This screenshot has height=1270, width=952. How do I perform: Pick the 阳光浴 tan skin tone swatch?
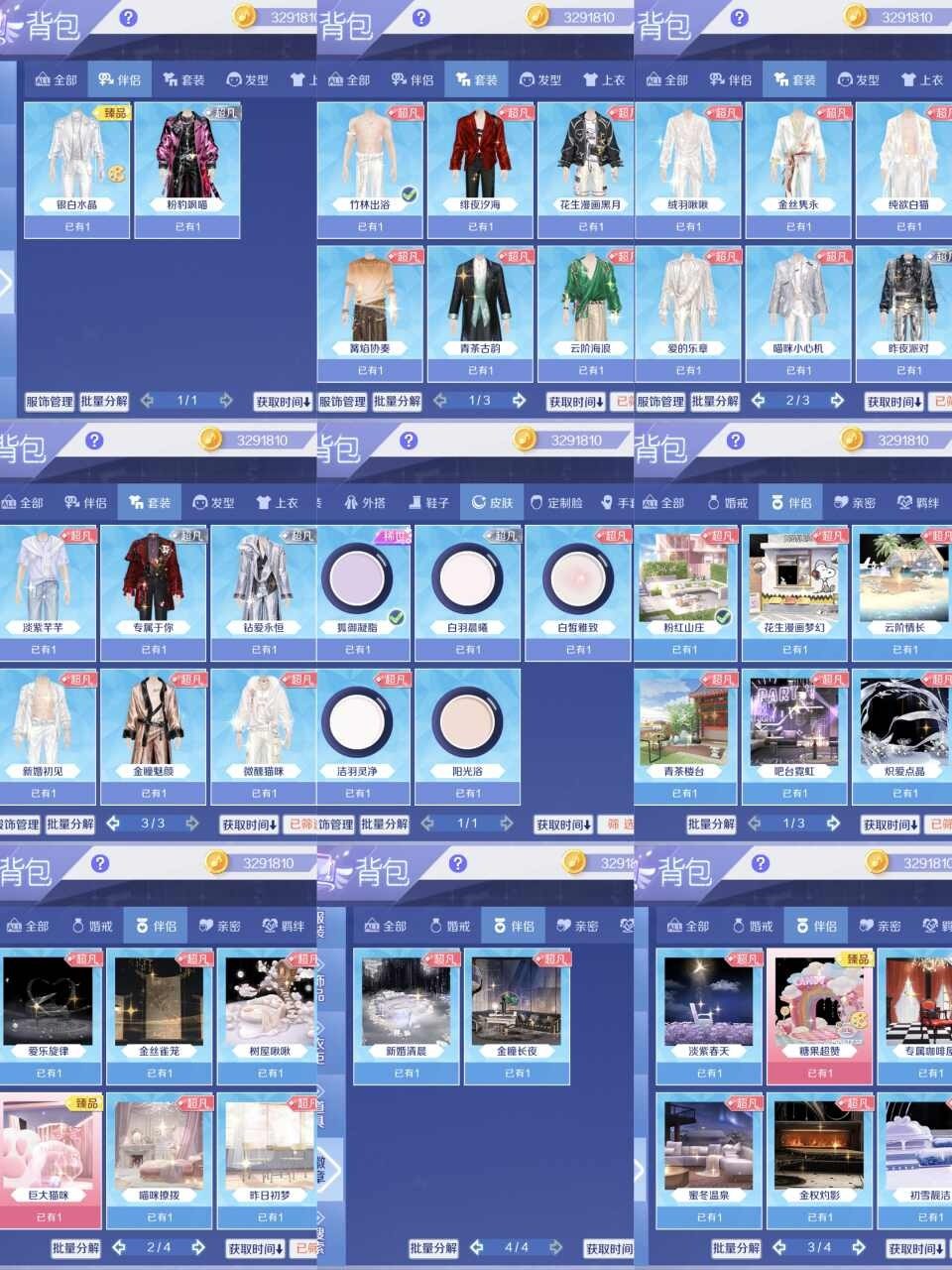point(467,719)
